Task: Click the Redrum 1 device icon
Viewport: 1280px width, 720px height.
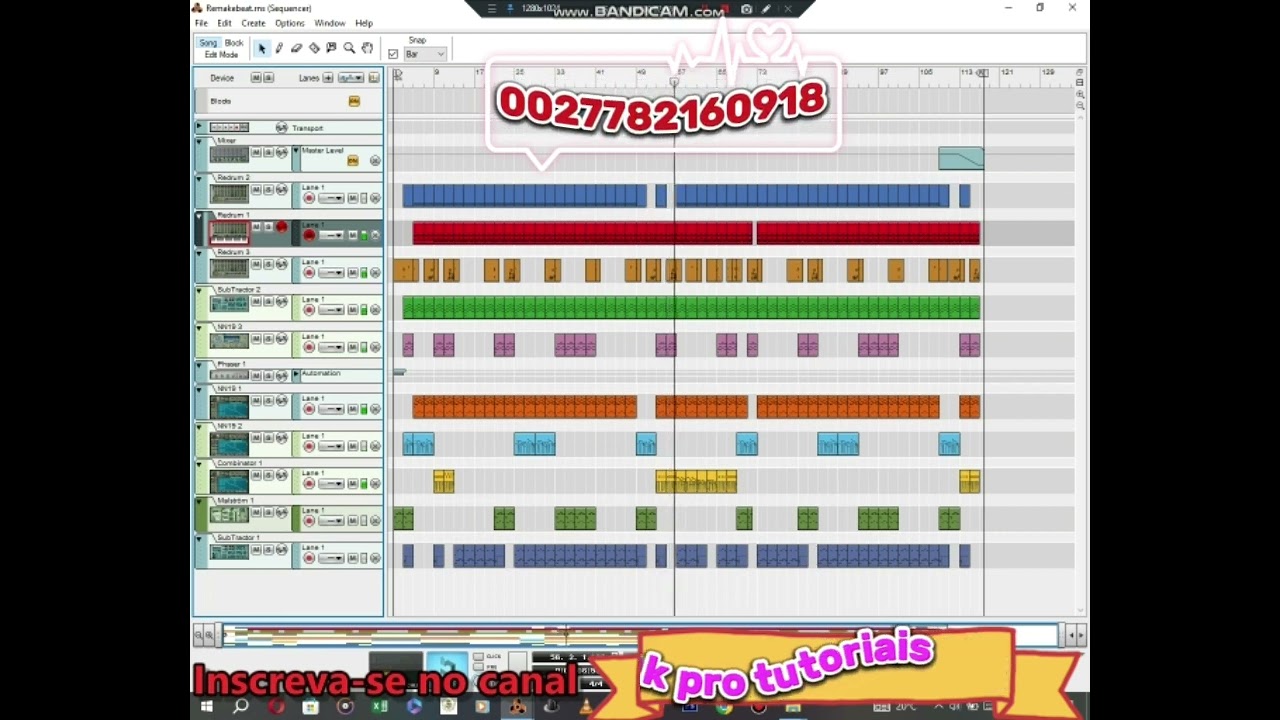Action: click(229, 232)
